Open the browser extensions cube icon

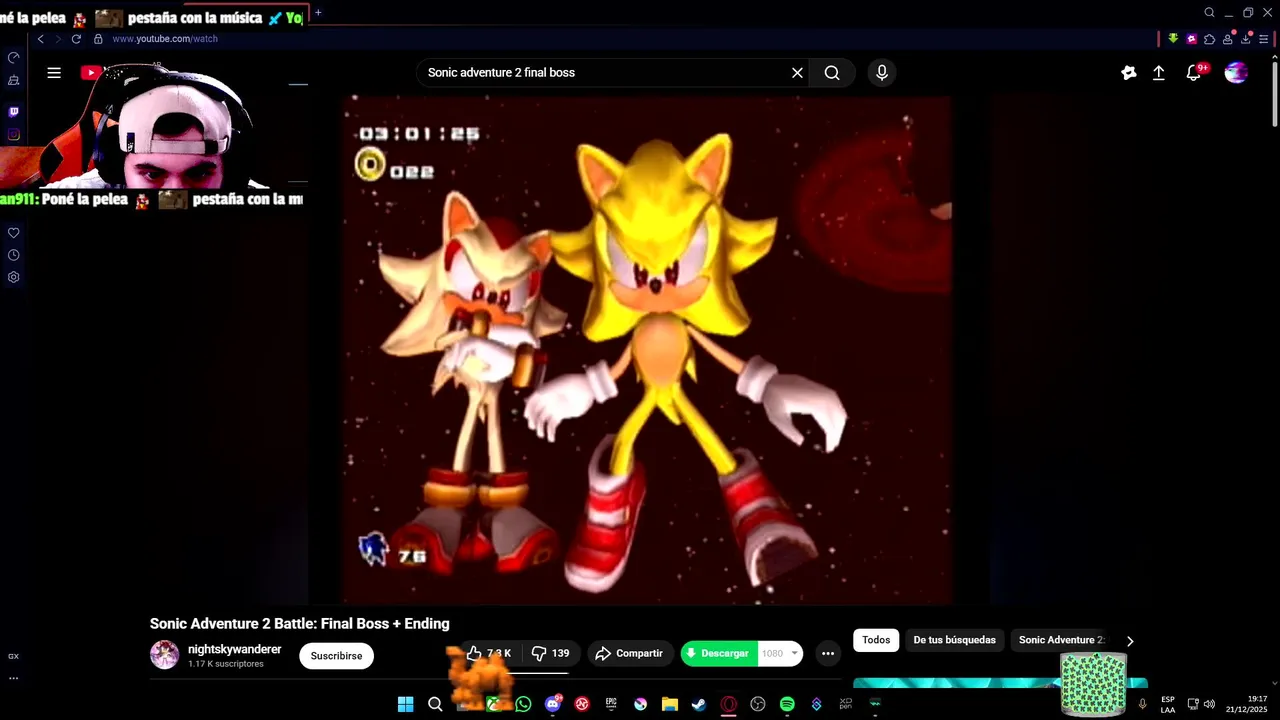point(1209,39)
